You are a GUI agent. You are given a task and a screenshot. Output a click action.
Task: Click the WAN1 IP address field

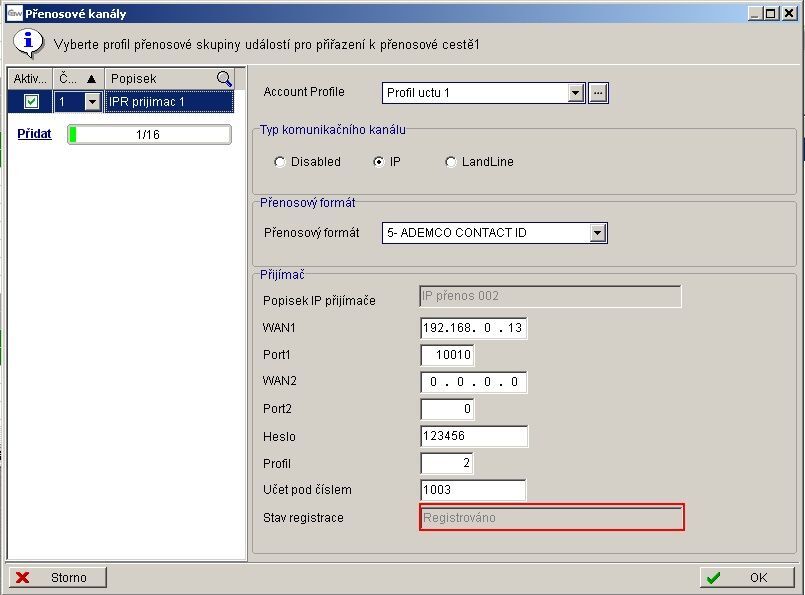474,328
